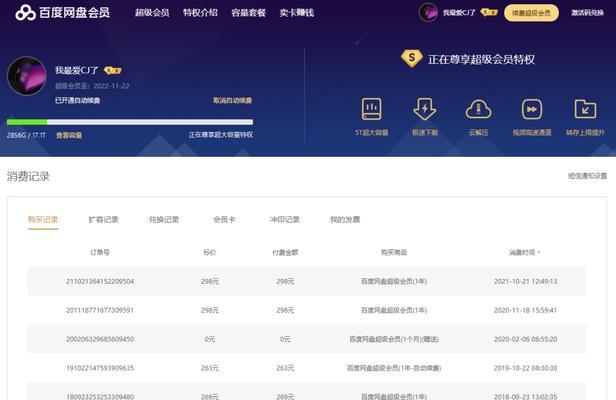Click the 订单号 column header
Screen dimensions: 616x400
tap(100, 252)
